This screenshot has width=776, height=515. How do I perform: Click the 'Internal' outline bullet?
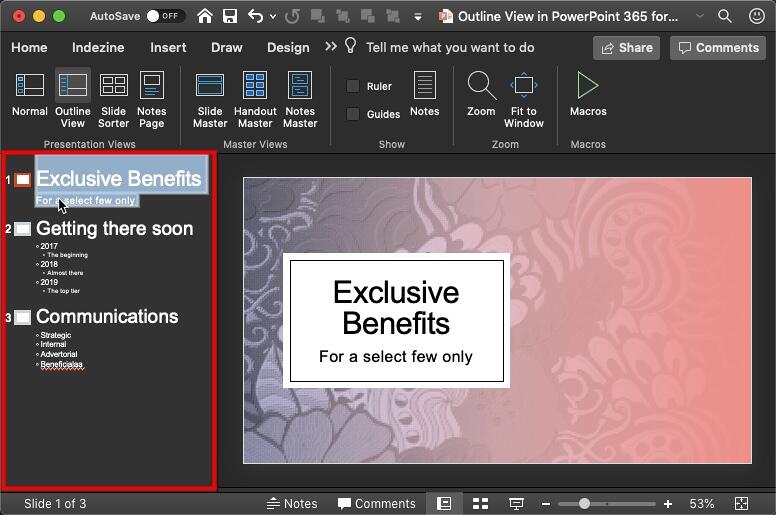tap(53, 344)
